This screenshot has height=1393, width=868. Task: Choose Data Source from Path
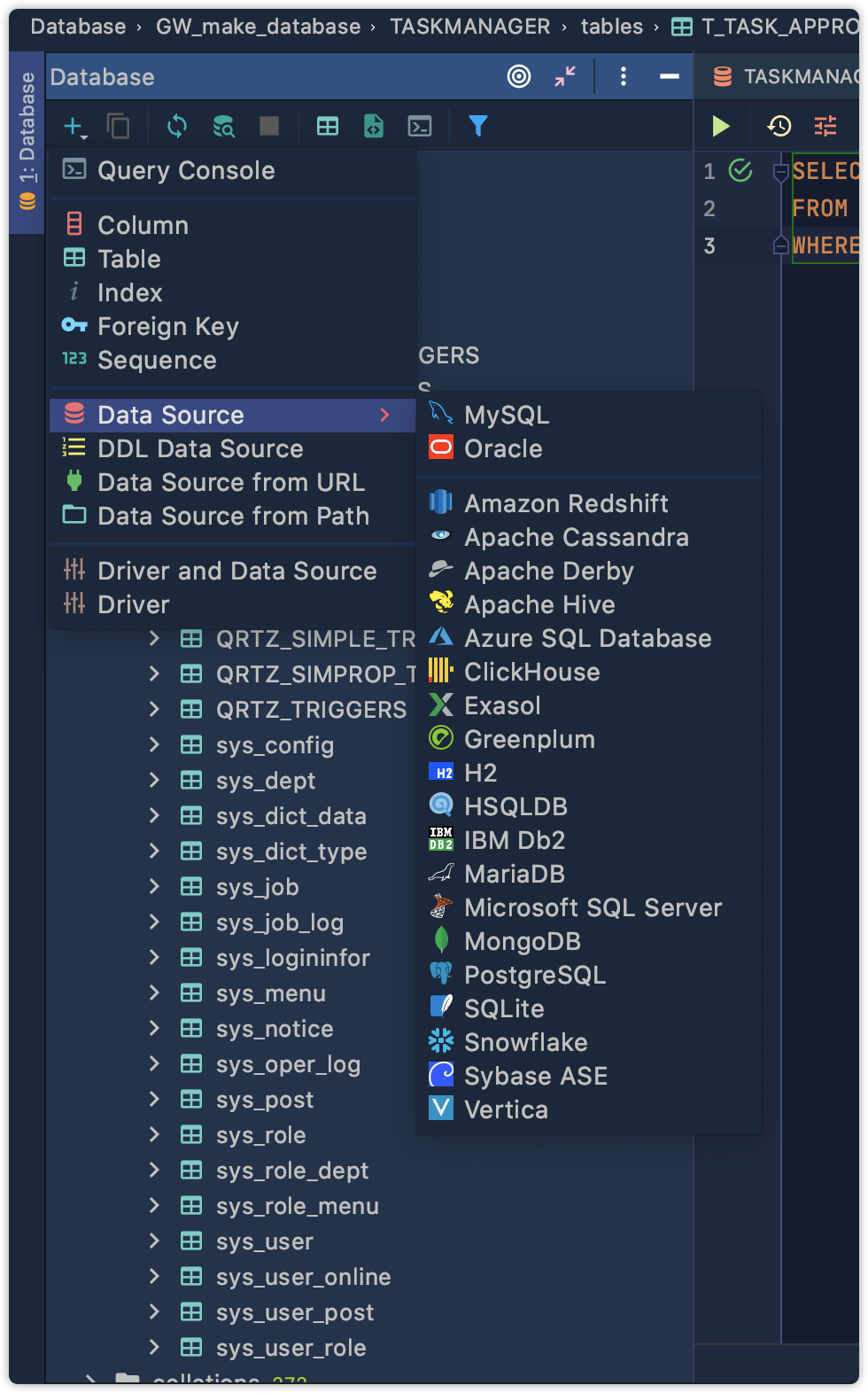click(x=232, y=516)
